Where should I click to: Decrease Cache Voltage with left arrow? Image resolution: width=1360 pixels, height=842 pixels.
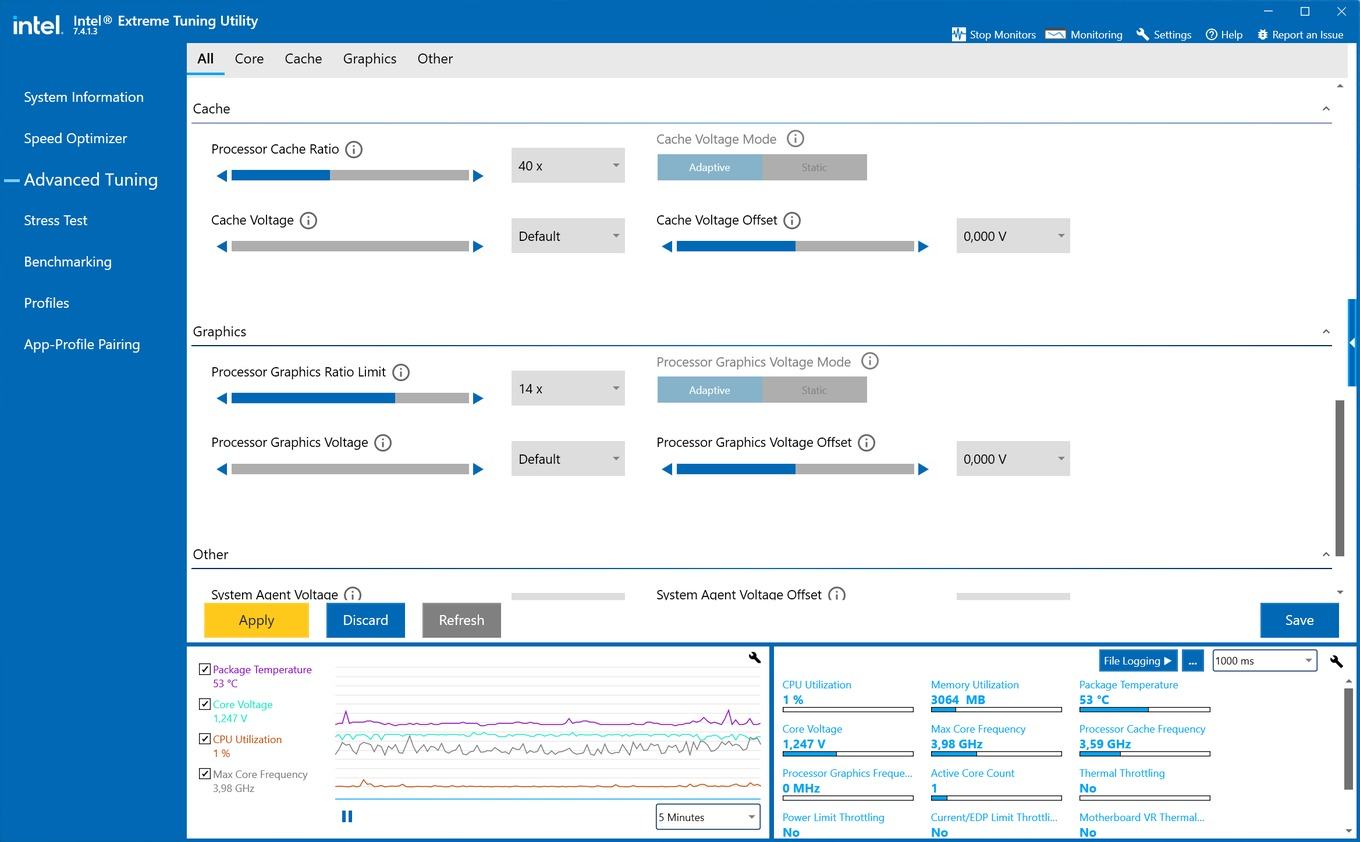[x=221, y=246]
